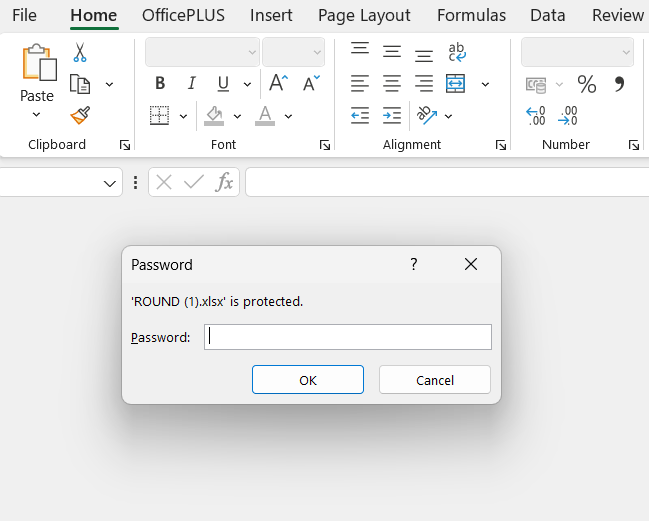Click the formula bar input area
The image size is (649, 521).
click(x=447, y=182)
